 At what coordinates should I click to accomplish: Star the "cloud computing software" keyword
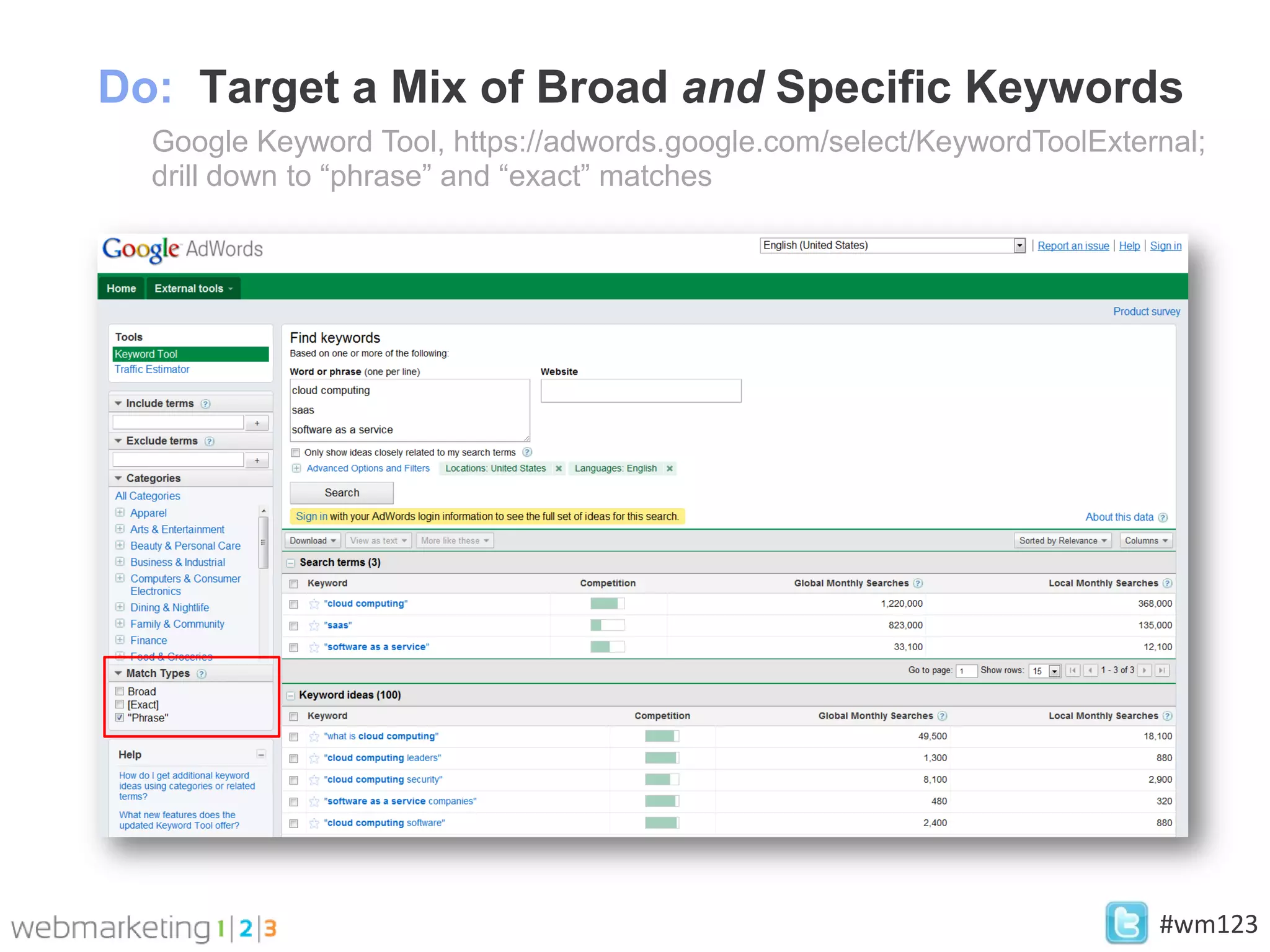314,823
